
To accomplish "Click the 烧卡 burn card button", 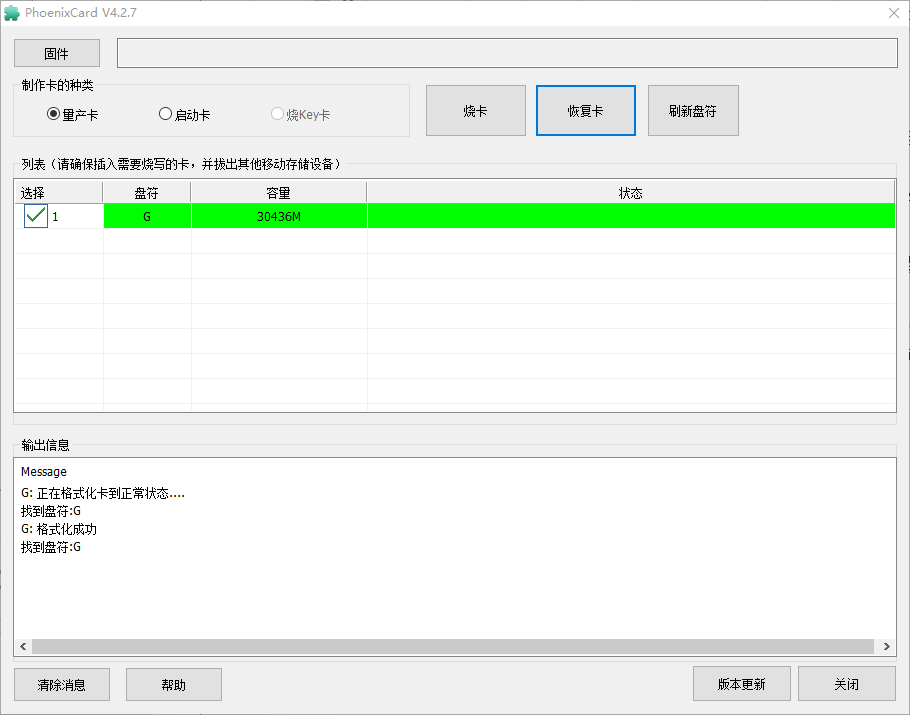I will pyautogui.click(x=476, y=110).
